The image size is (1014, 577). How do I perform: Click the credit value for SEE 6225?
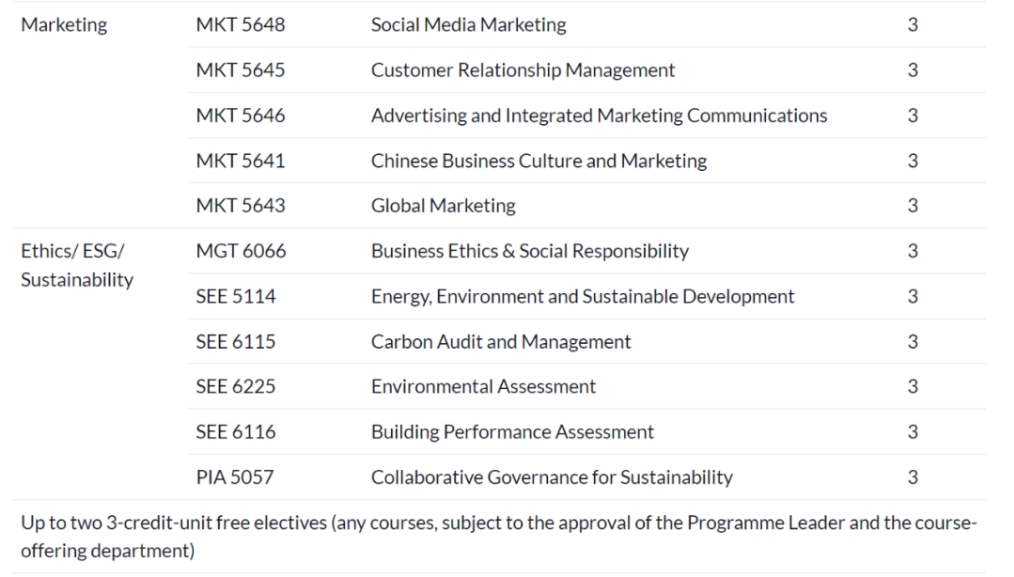[912, 386]
